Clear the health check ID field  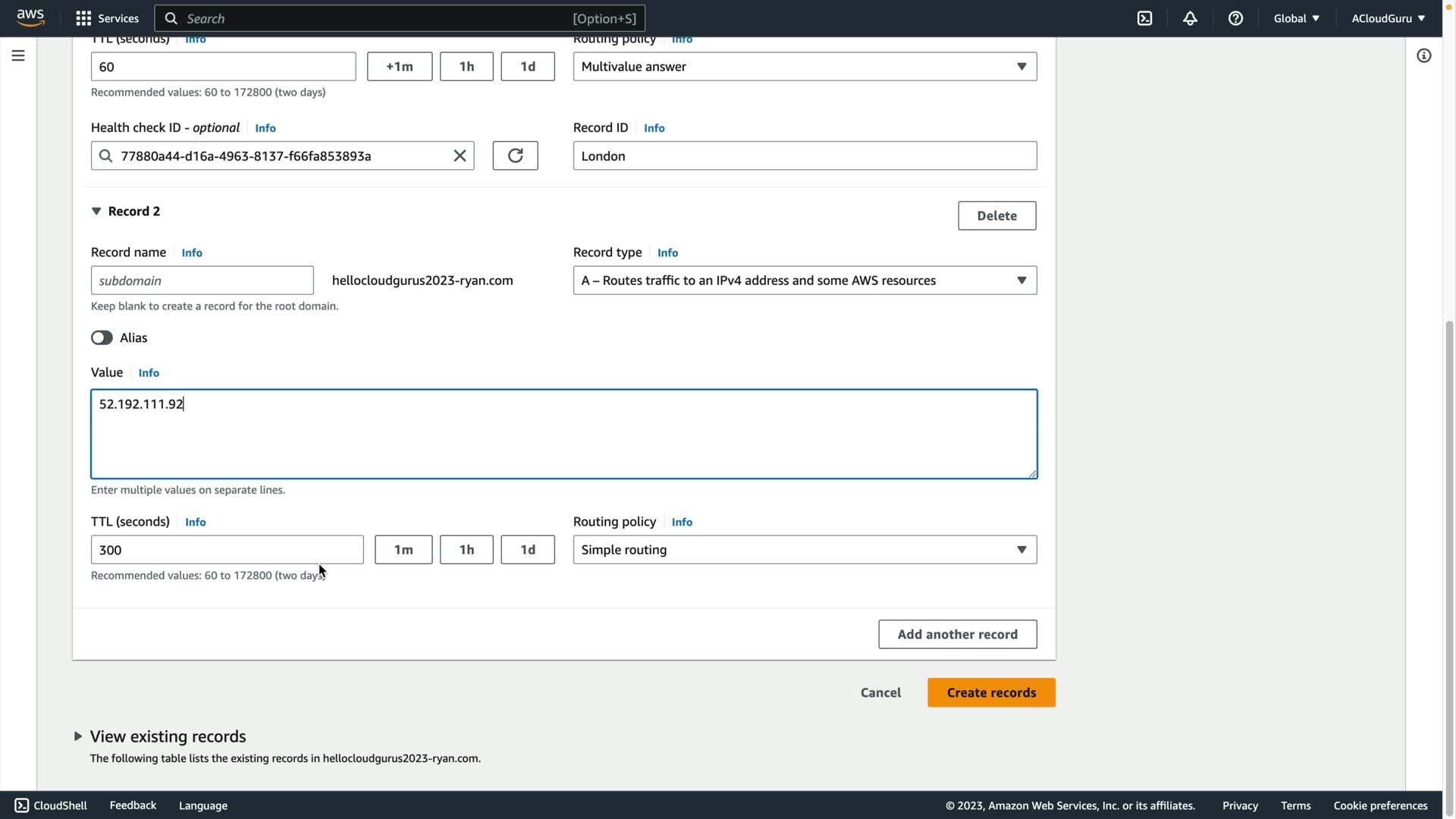point(460,155)
